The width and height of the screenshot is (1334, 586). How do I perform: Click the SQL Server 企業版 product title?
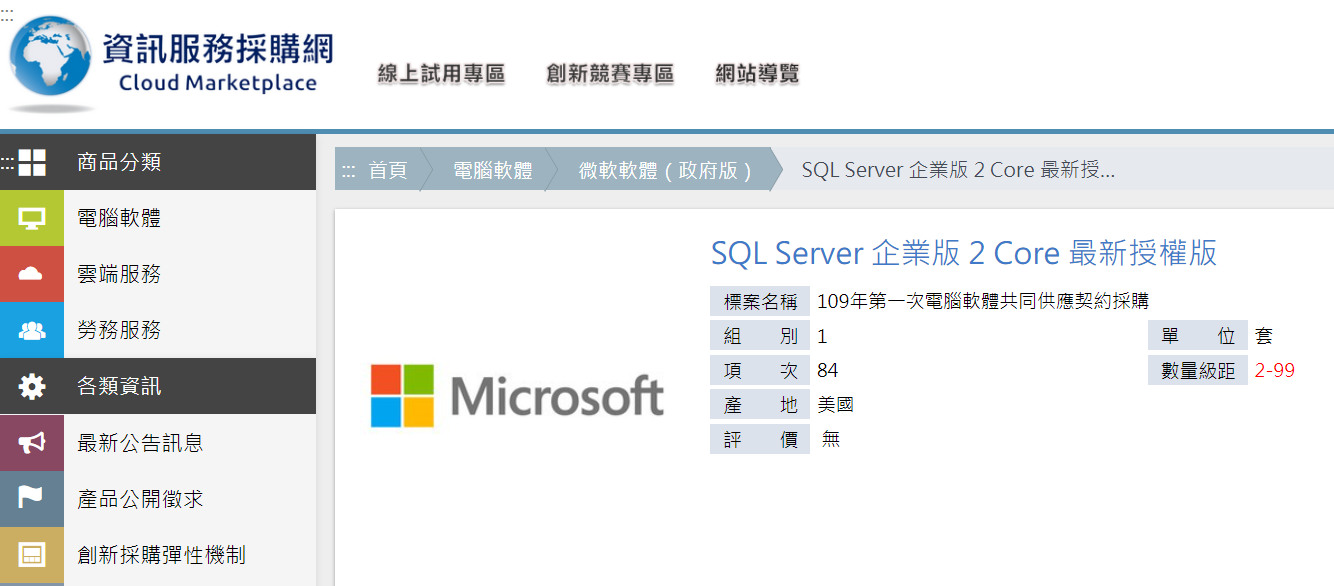tap(963, 253)
